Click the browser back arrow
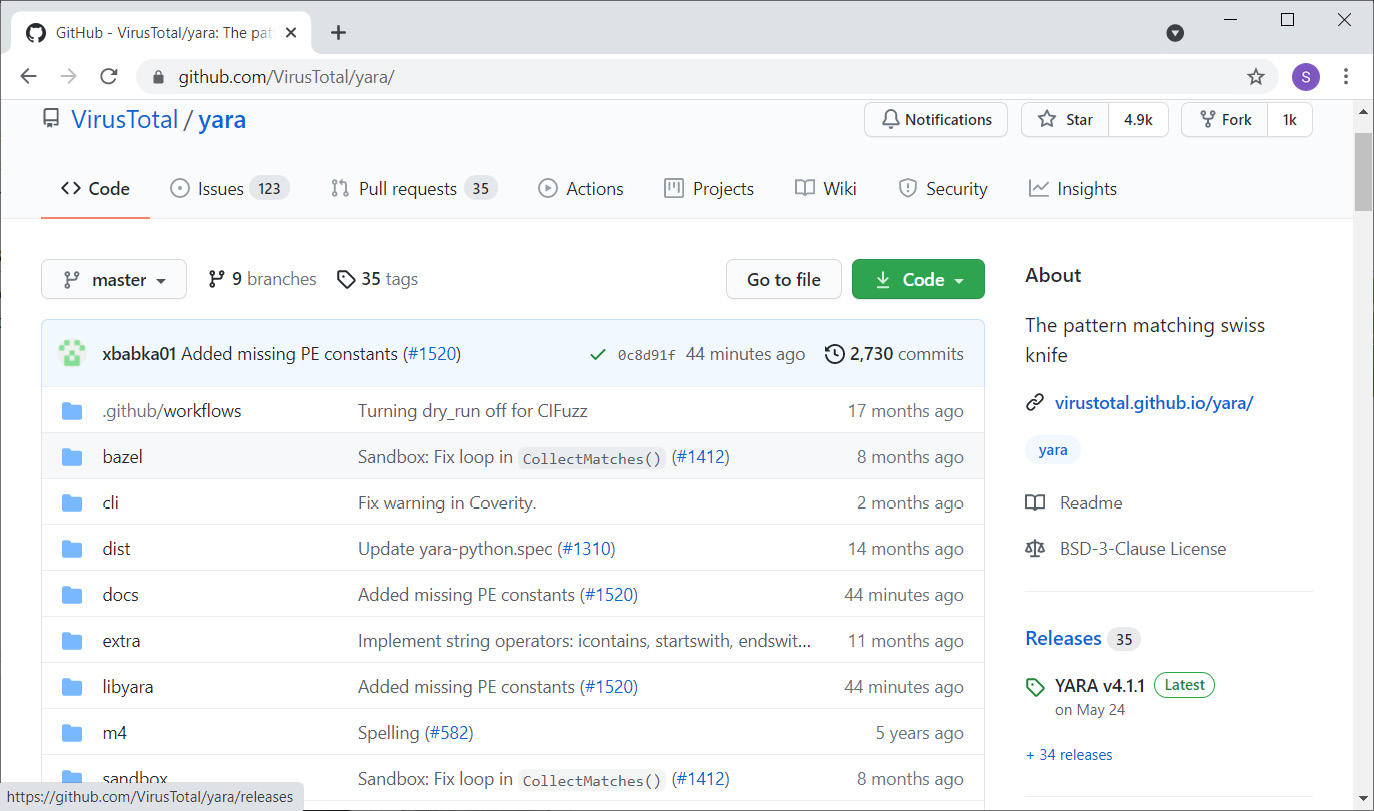The width and height of the screenshot is (1374, 811). [x=28, y=76]
